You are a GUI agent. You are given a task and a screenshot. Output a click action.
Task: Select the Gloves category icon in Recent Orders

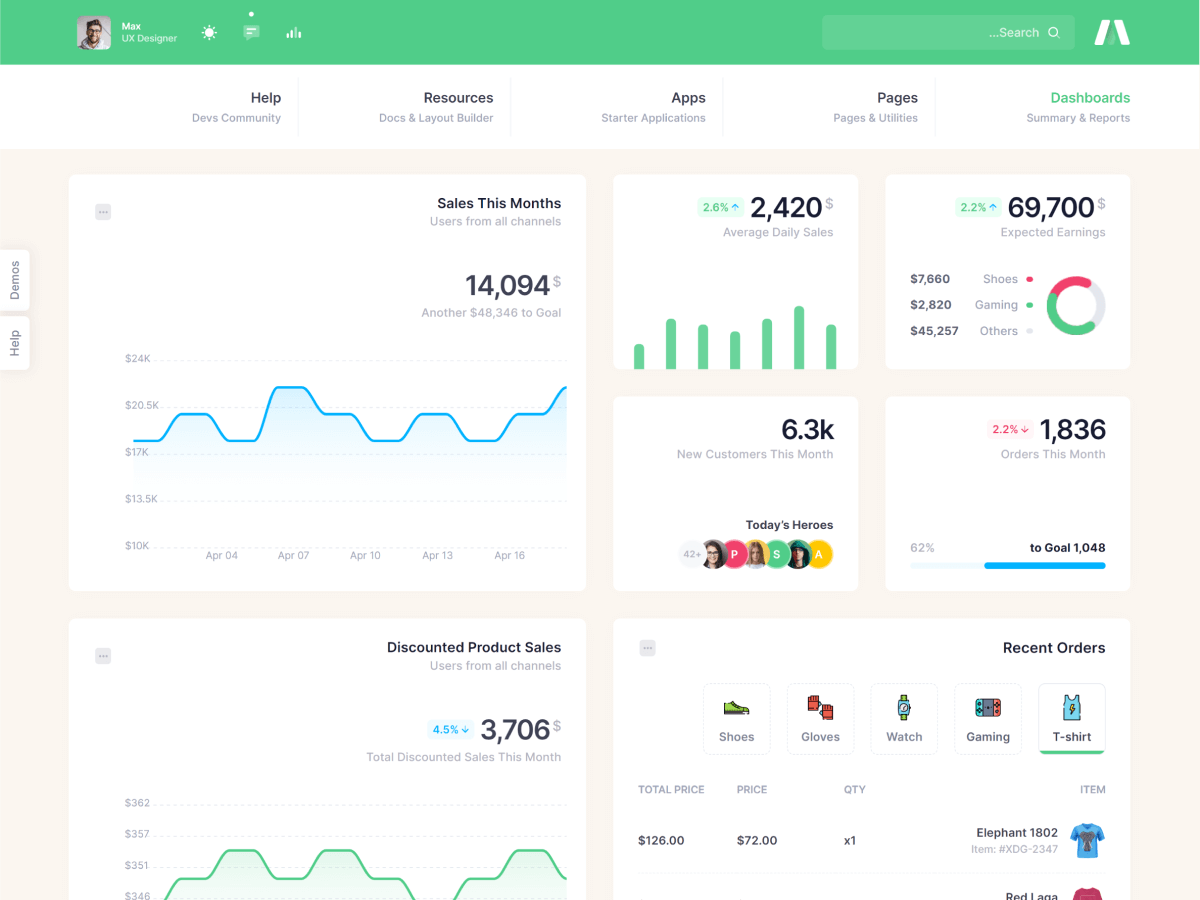tap(820, 718)
